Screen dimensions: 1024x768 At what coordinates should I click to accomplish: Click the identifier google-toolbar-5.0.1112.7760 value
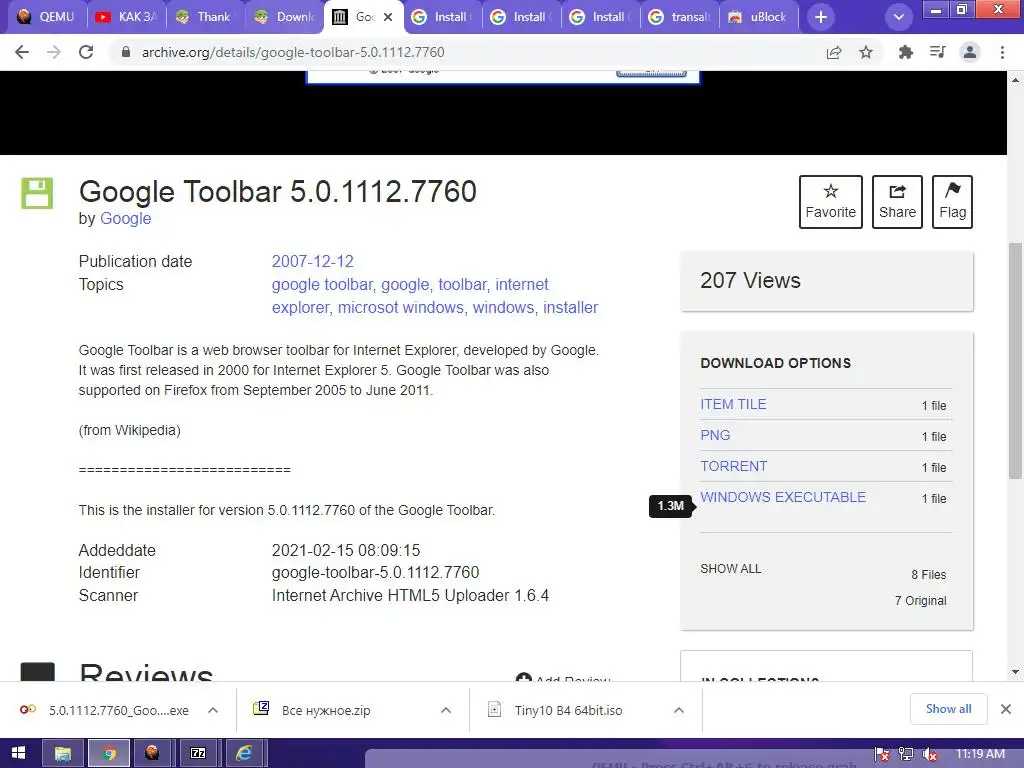pos(376,573)
